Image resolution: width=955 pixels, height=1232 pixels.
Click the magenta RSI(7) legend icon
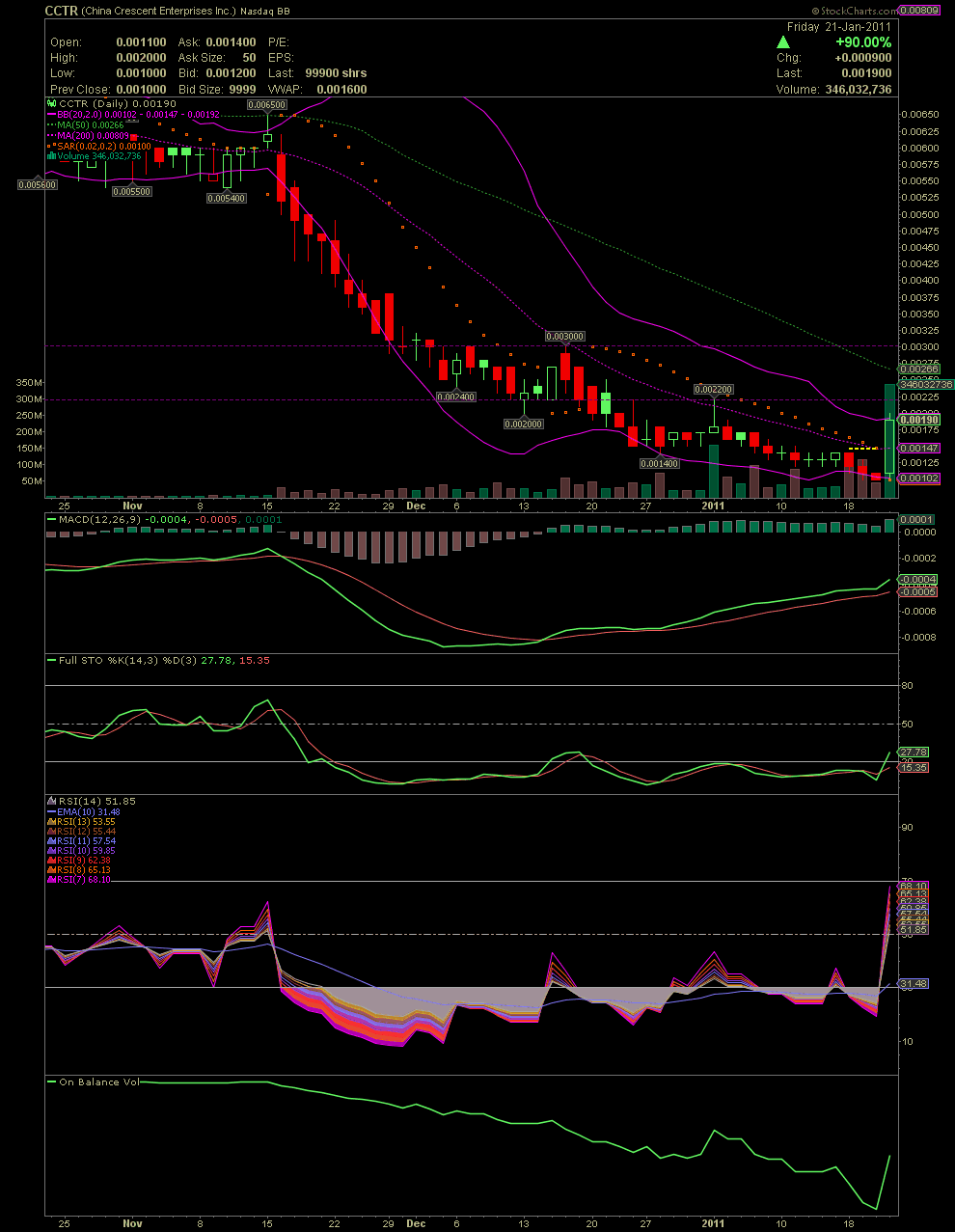tap(52, 880)
